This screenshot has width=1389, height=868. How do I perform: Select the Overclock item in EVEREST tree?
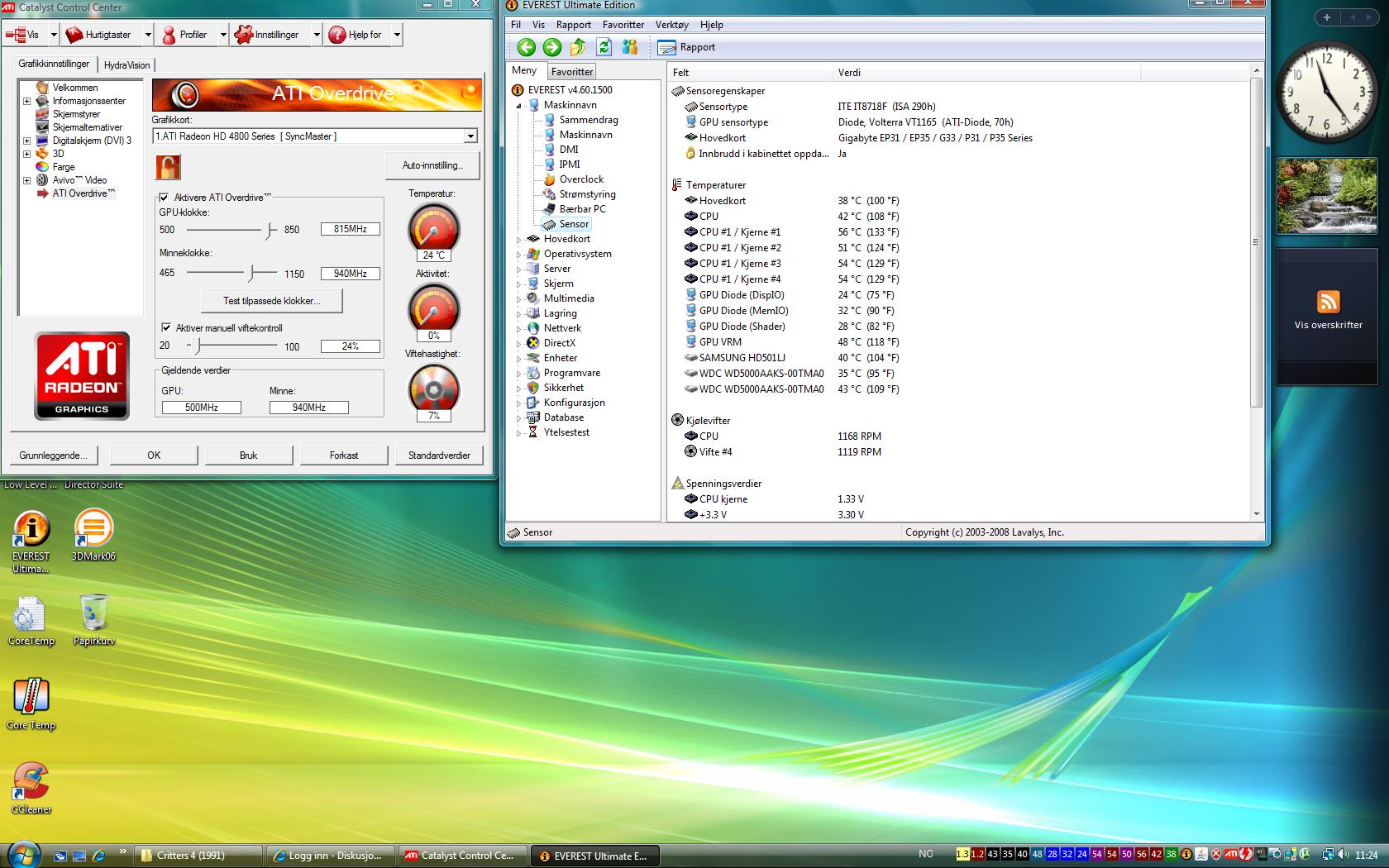pos(581,179)
